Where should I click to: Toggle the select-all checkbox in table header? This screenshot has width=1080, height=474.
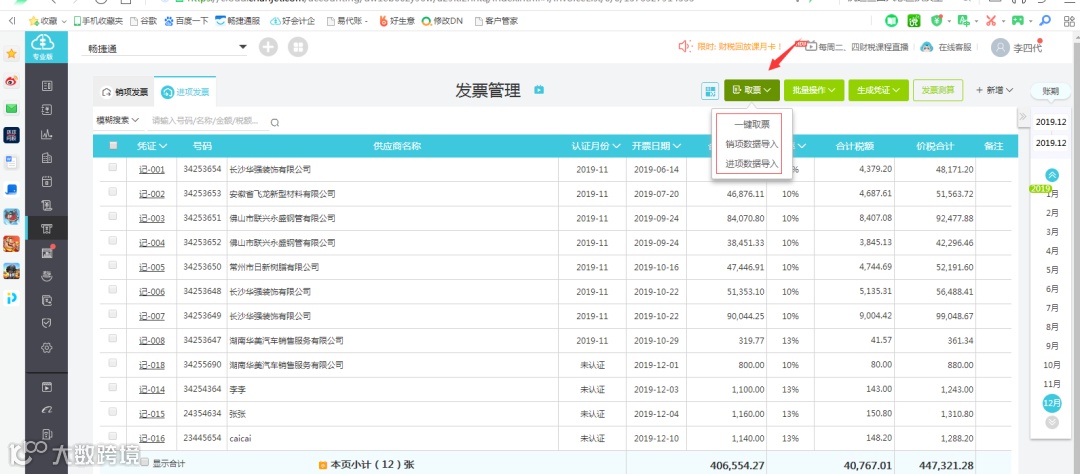point(113,145)
